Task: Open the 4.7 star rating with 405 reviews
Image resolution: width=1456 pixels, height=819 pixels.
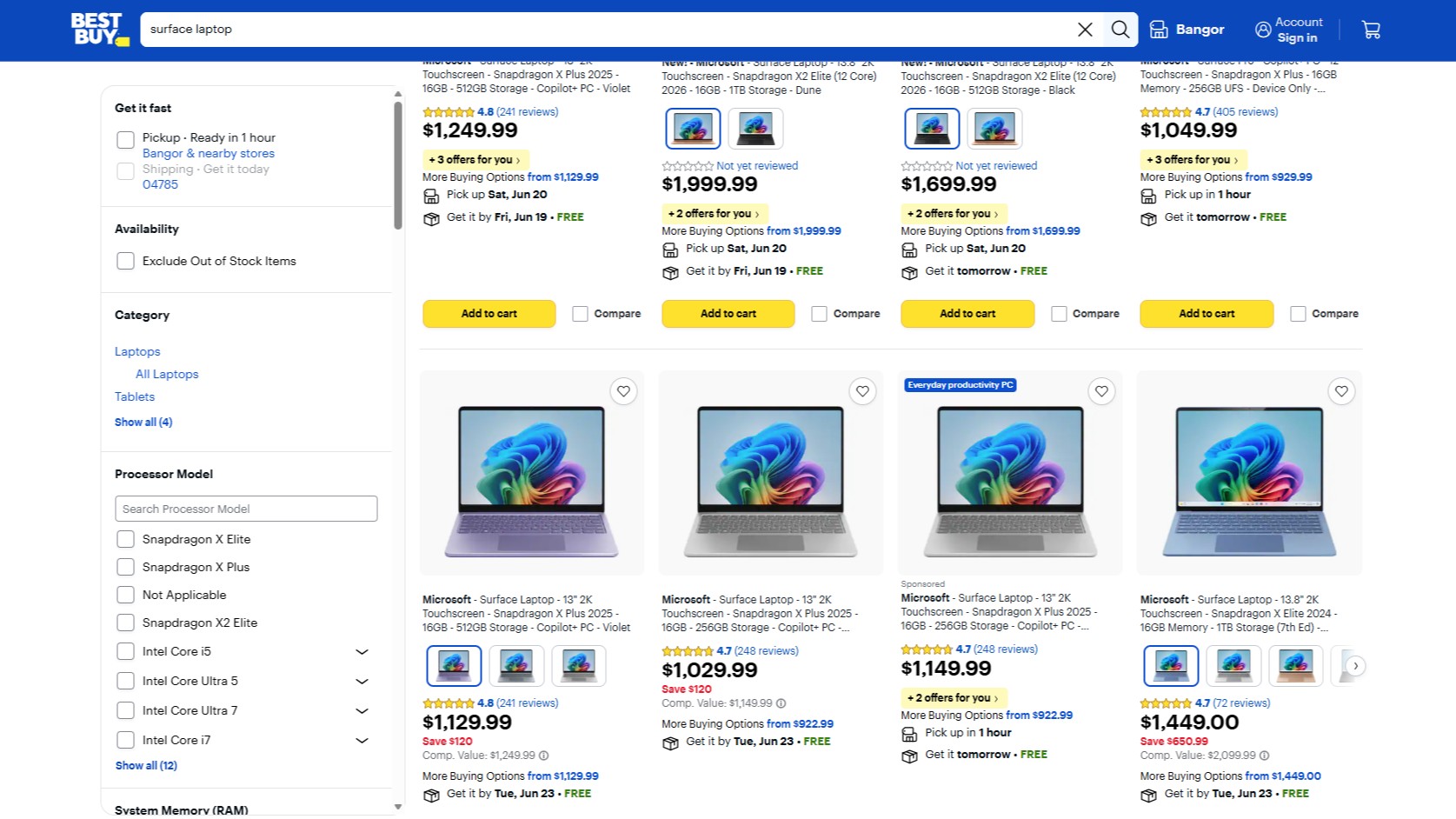Action: 1209,112
